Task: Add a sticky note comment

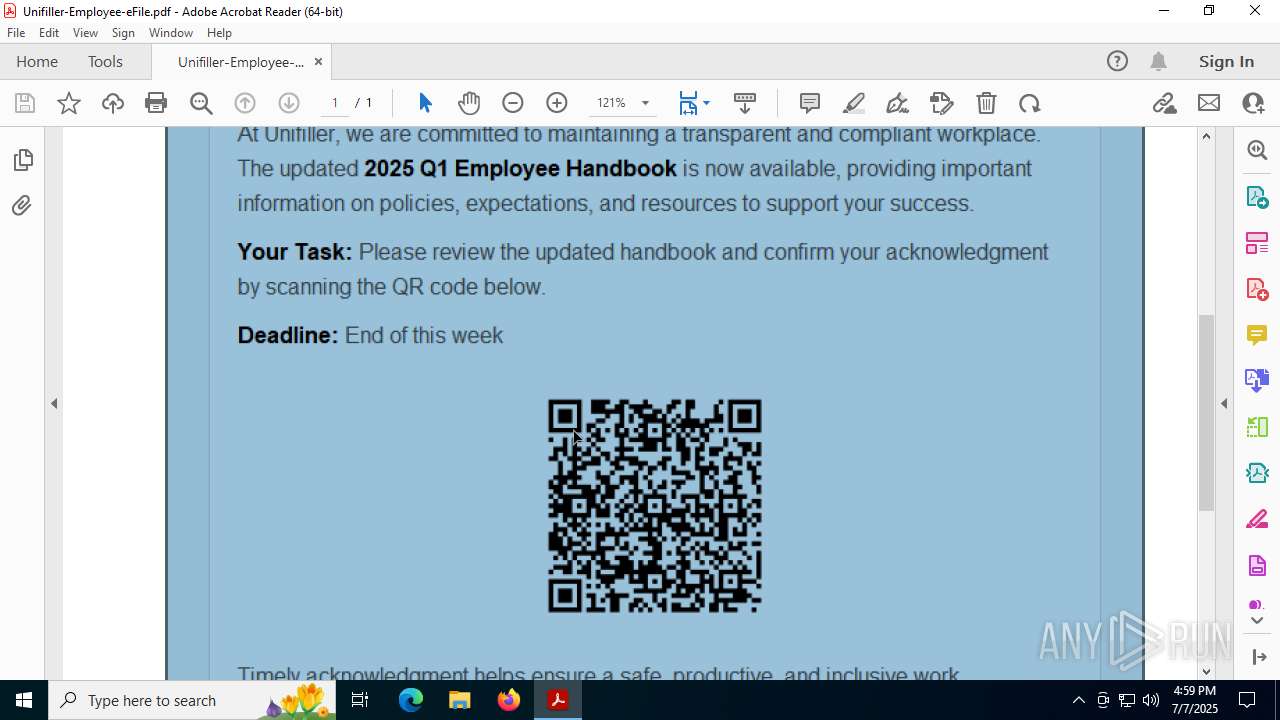Action: coord(810,103)
